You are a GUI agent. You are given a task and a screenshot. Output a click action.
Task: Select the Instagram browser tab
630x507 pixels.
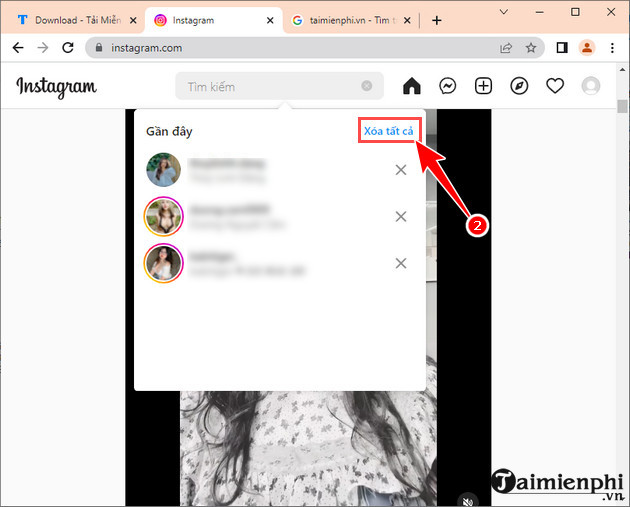point(215,20)
